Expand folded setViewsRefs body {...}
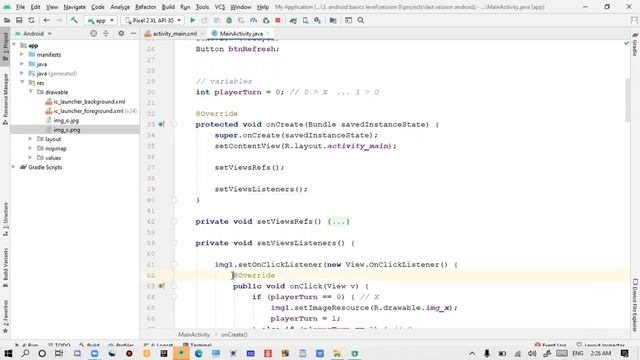The width and height of the screenshot is (640, 360). click(x=339, y=222)
